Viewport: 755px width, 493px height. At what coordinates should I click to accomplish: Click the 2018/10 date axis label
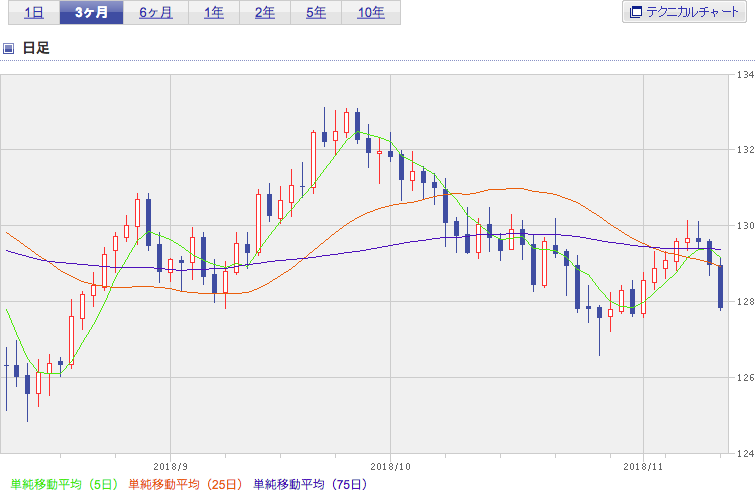390,467
